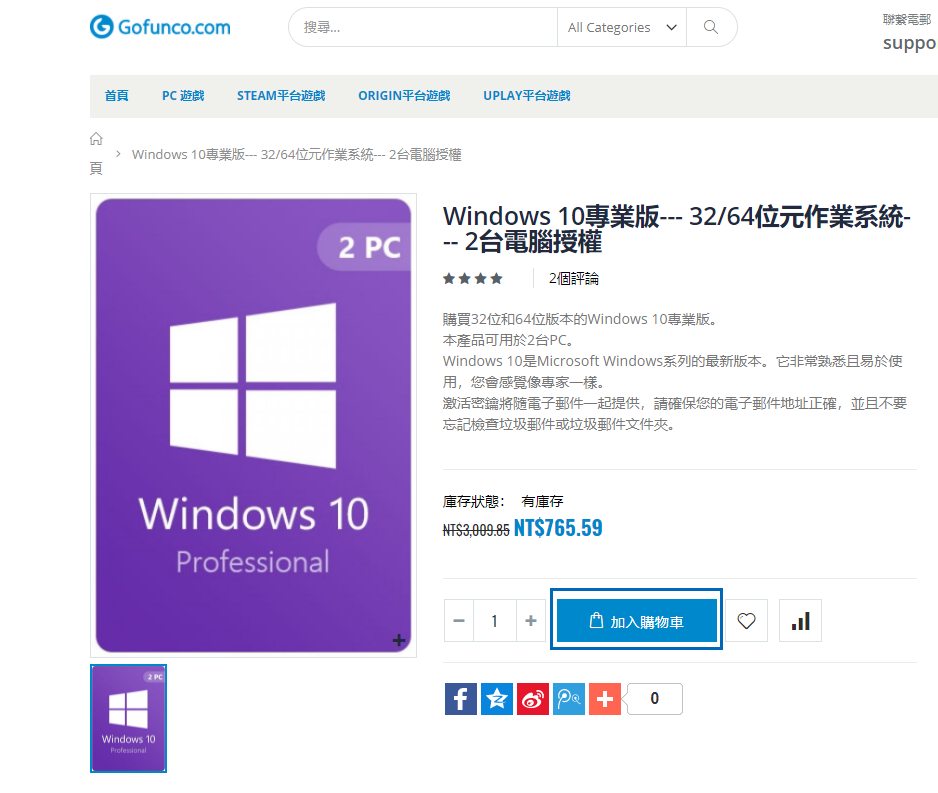Click the 有庫存 stock status text
This screenshot has width=938, height=793.
[543, 501]
